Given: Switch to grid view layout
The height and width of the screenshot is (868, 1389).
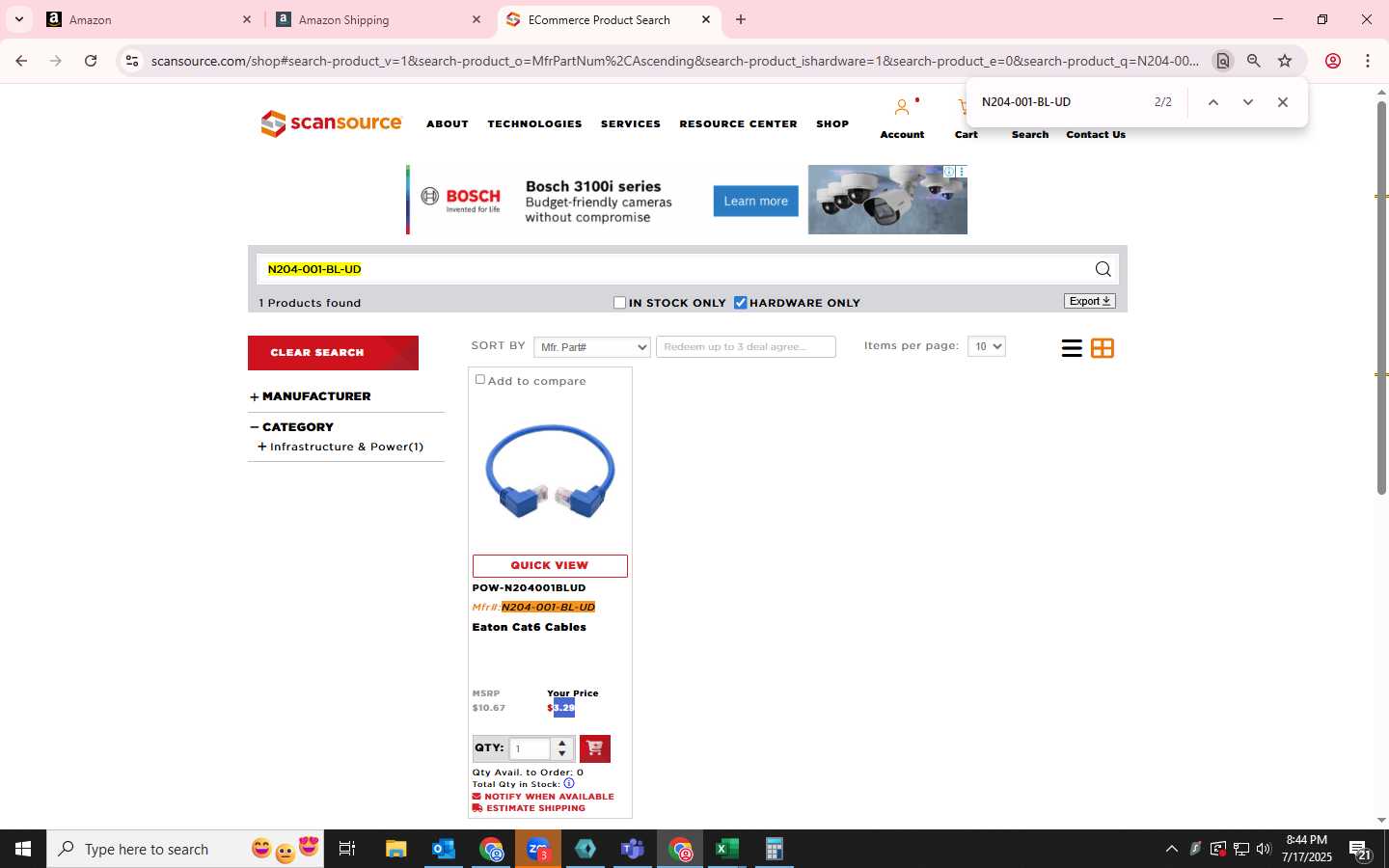Looking at the screenshot, I should (x=1103, y=348).
